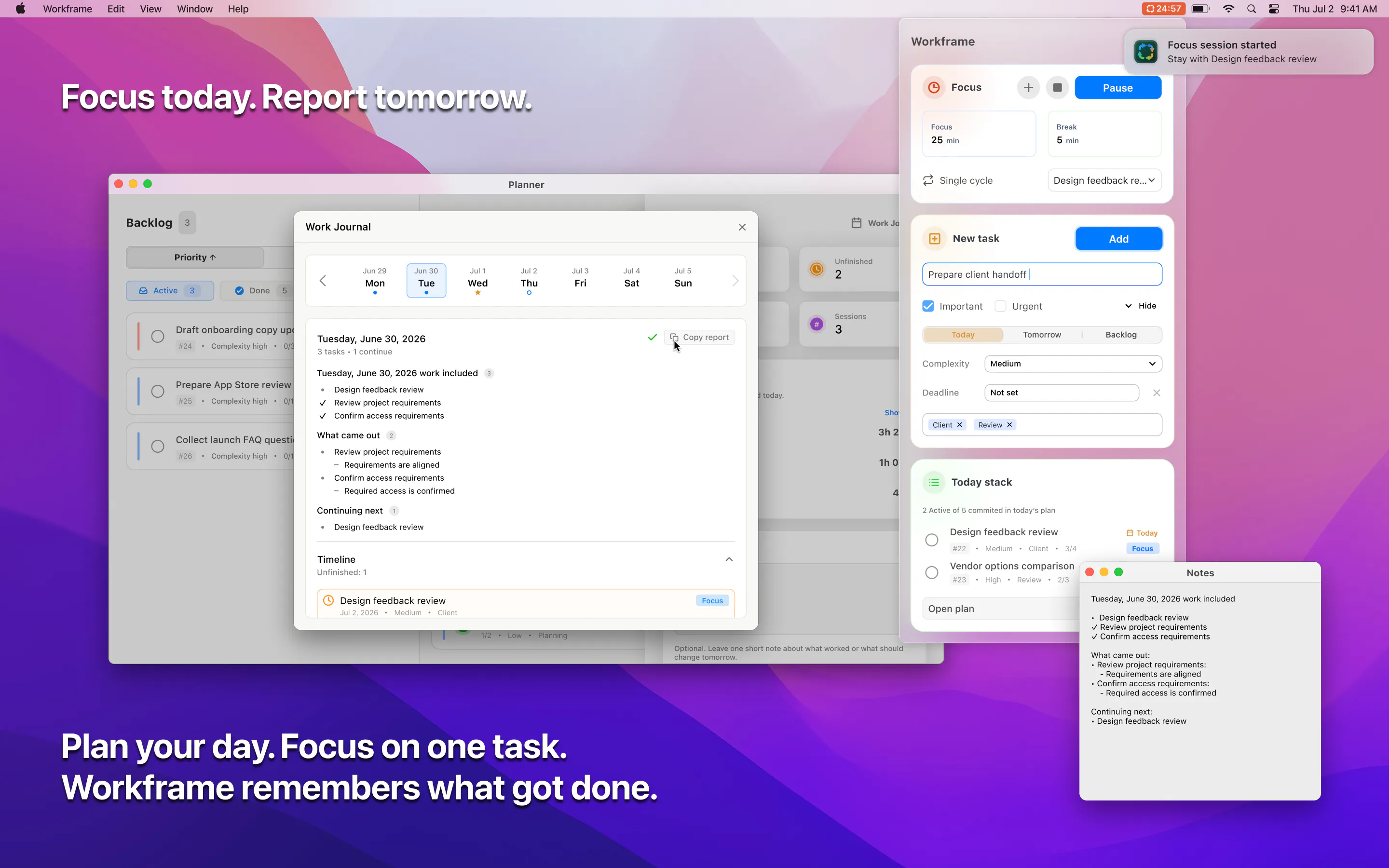This screenshot has width=1389, height=868.
Task: Open the Deadline Not set field
Action: click(x=1061, y=393)
